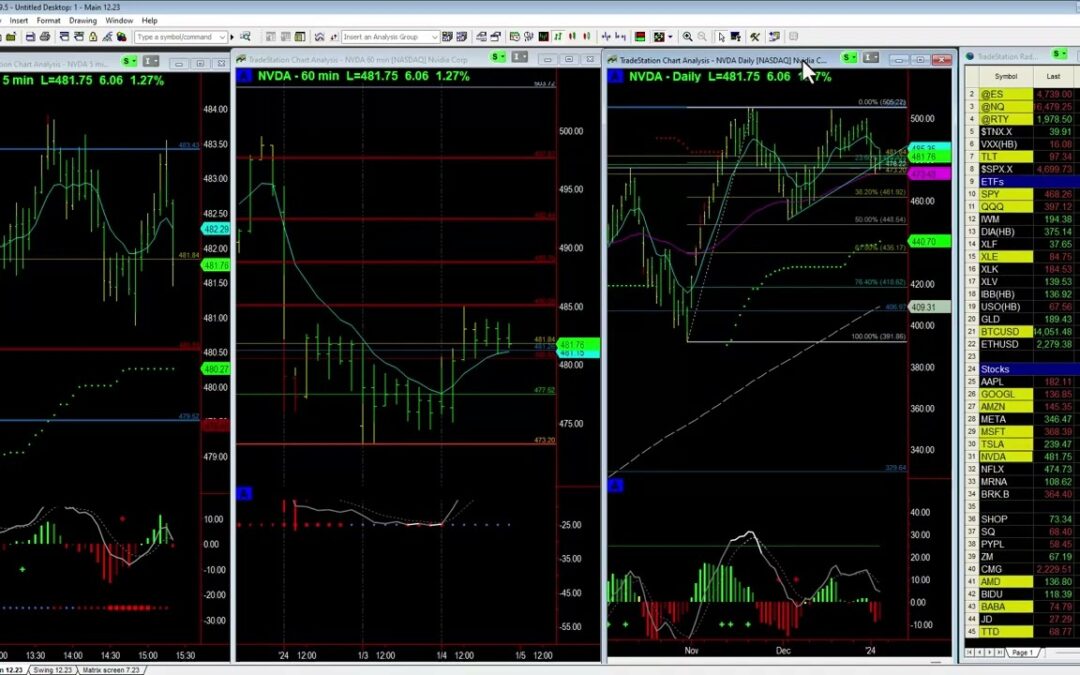Switch to the Matrix screen 7.23 tab
Viewport: 1080px width, 675px height.
[x=111, y=669]
